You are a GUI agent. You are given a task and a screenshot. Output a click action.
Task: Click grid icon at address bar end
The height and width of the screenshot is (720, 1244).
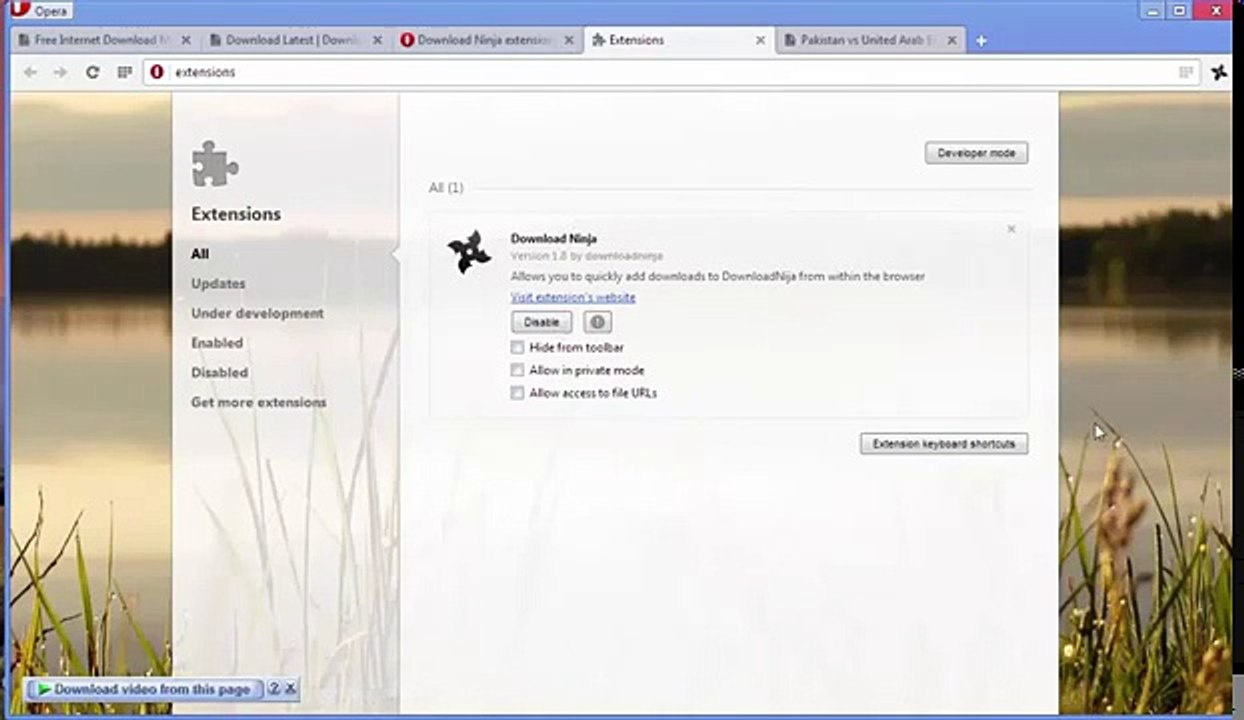[1186, 72]
